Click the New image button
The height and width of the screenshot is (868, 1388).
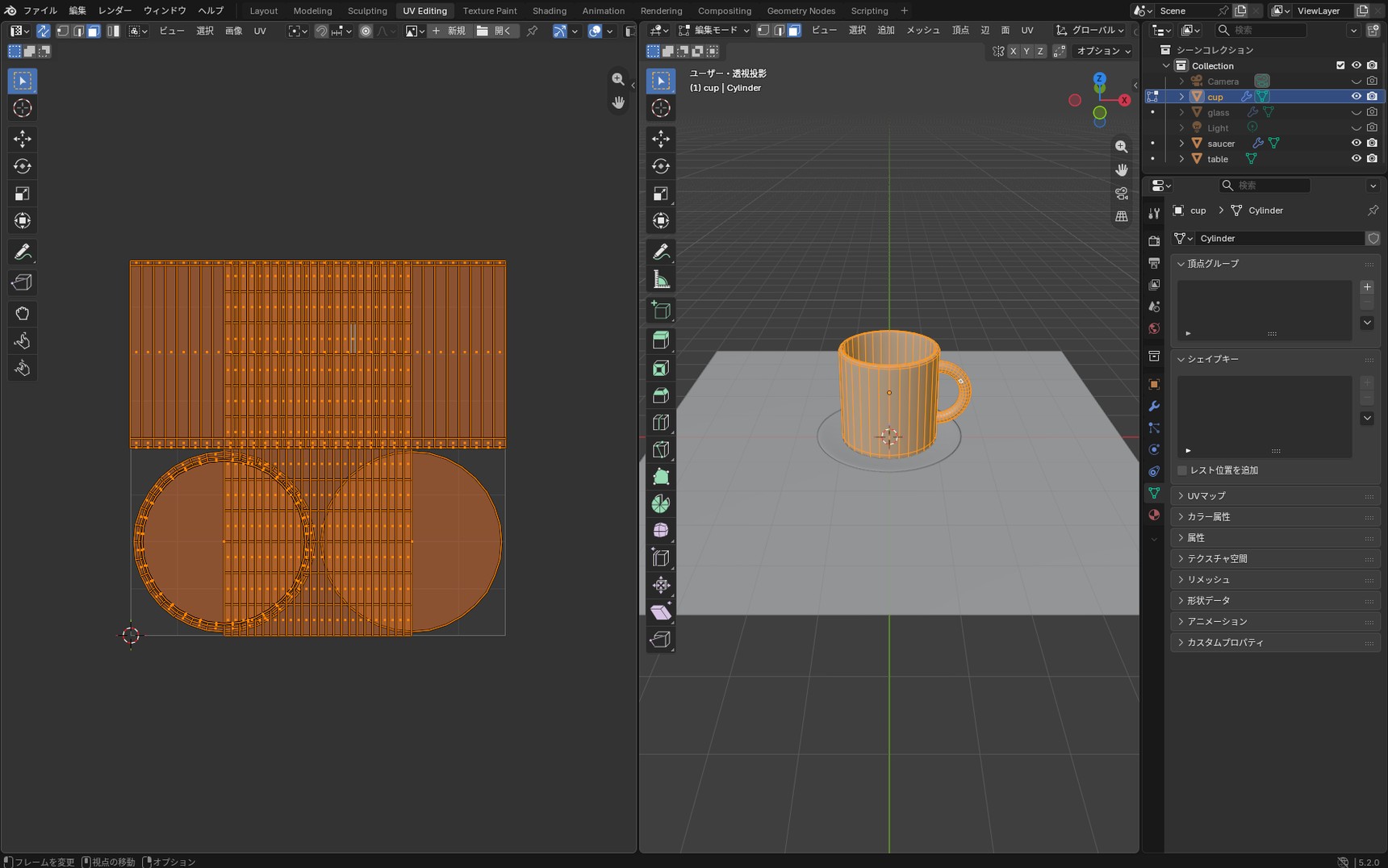click(449, 31)
